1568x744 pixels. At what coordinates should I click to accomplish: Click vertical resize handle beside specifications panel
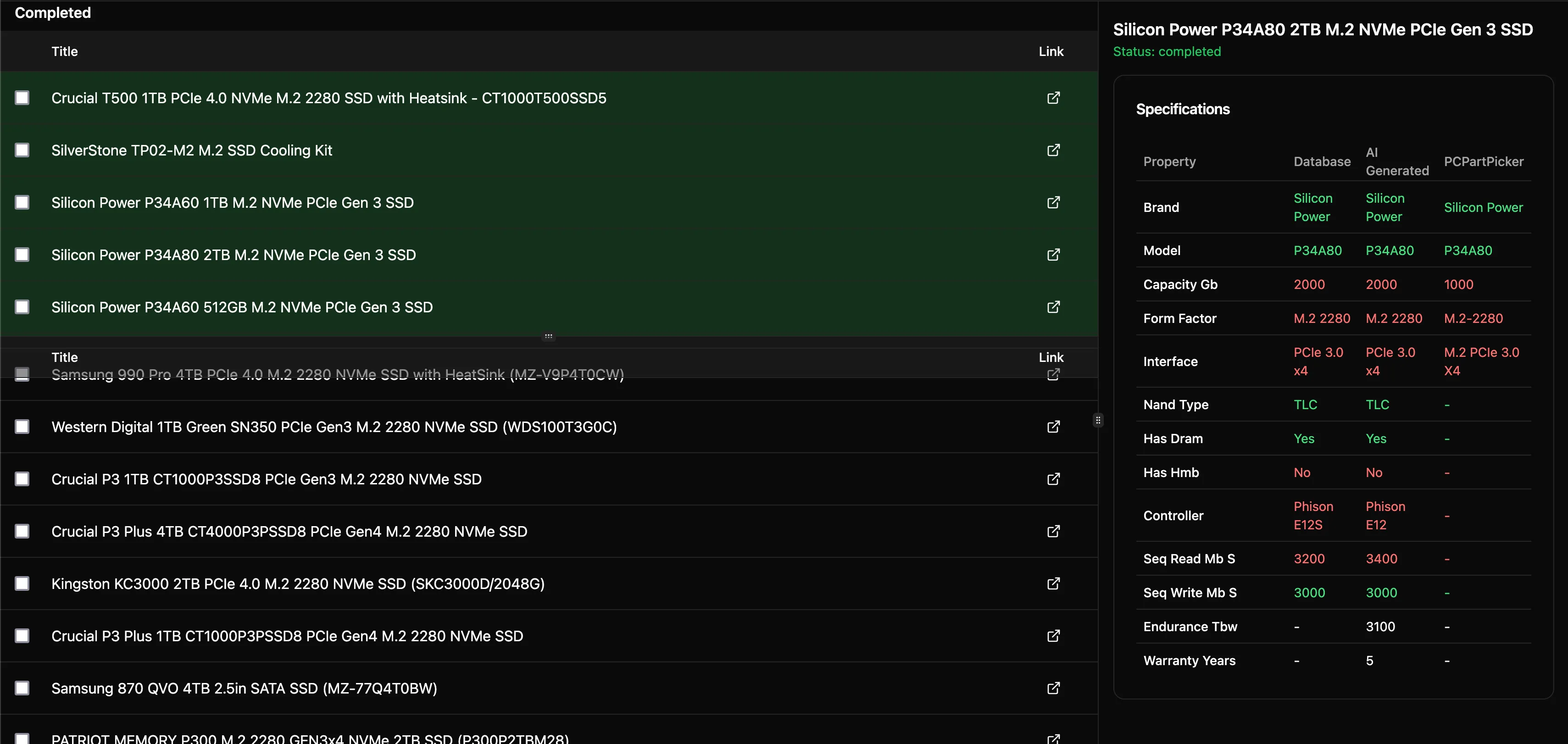coord(1097,420)
